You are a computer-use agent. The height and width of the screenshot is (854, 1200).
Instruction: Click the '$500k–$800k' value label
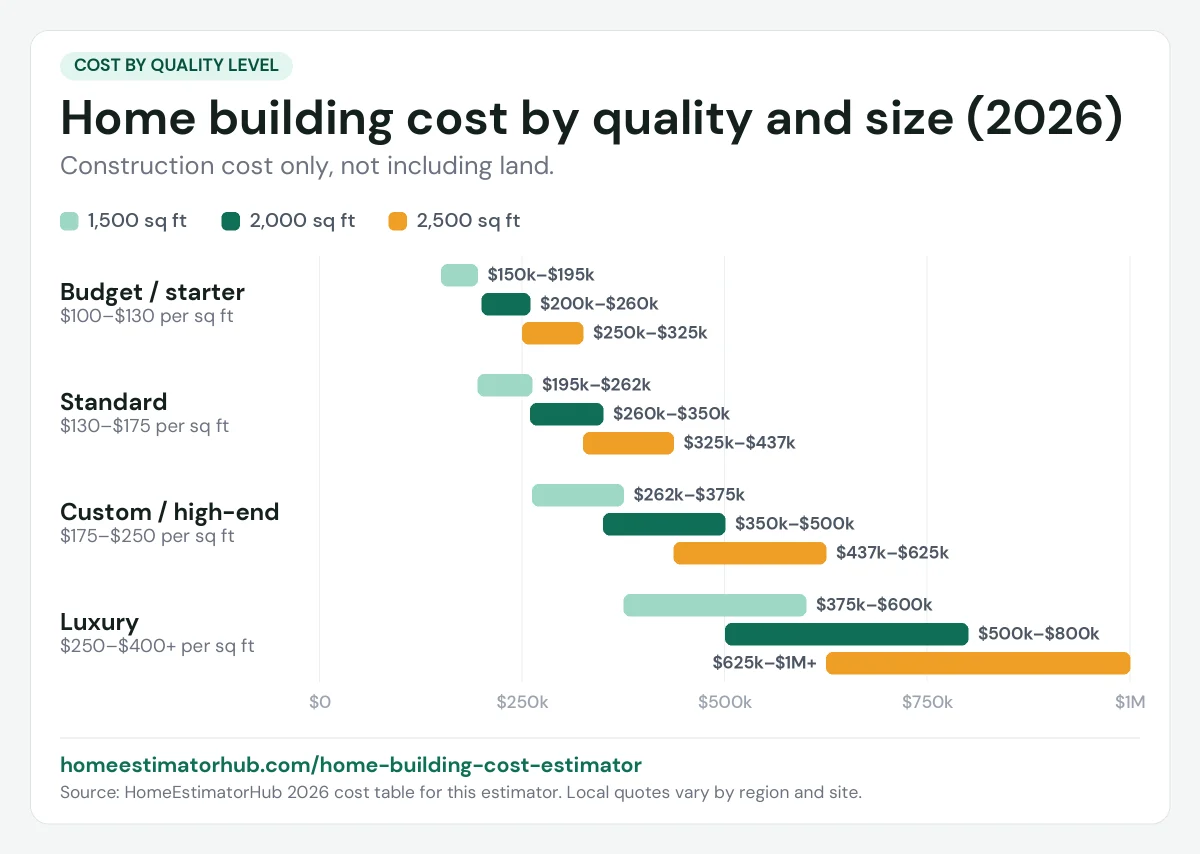click(x=1039, y=634)
